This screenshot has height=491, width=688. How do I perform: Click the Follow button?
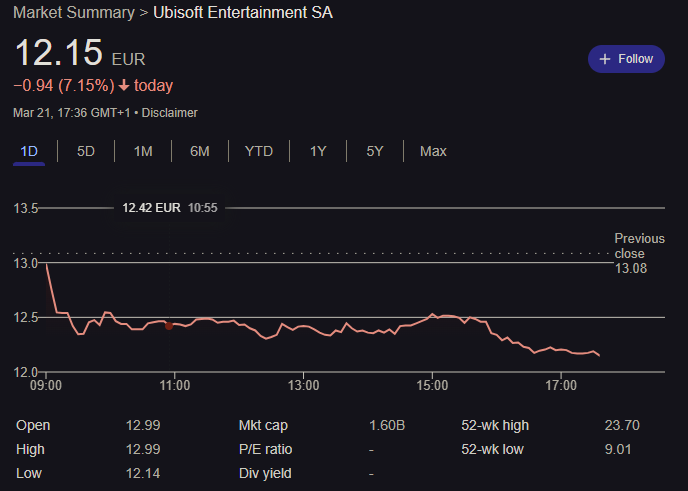tap(626, 59)
